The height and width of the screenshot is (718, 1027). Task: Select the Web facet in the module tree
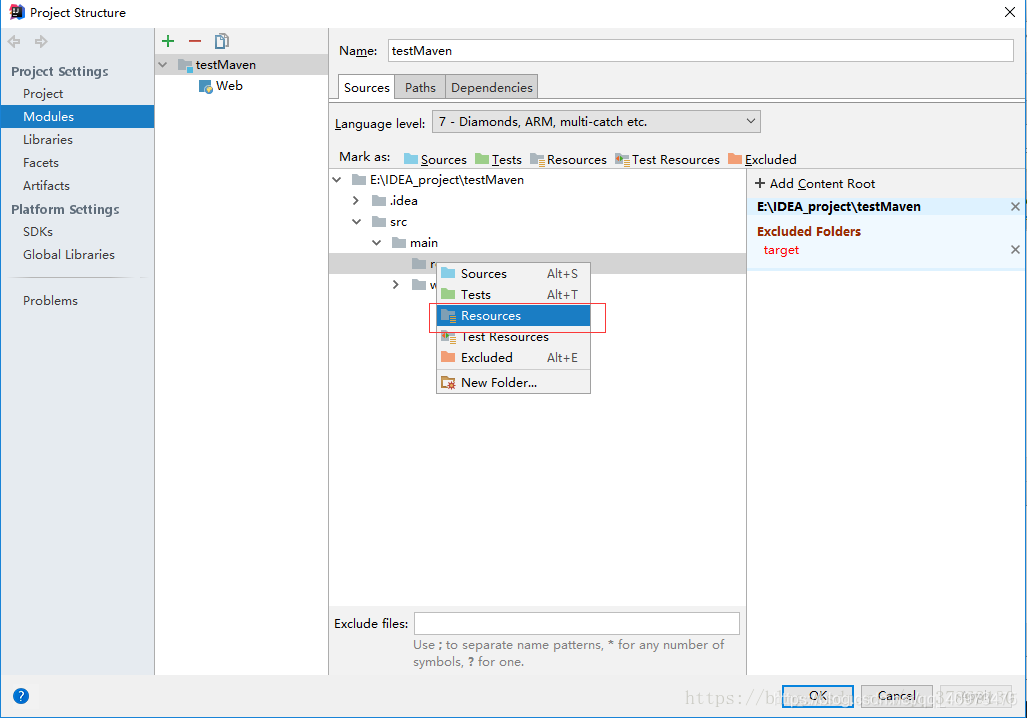coord(229,86)
